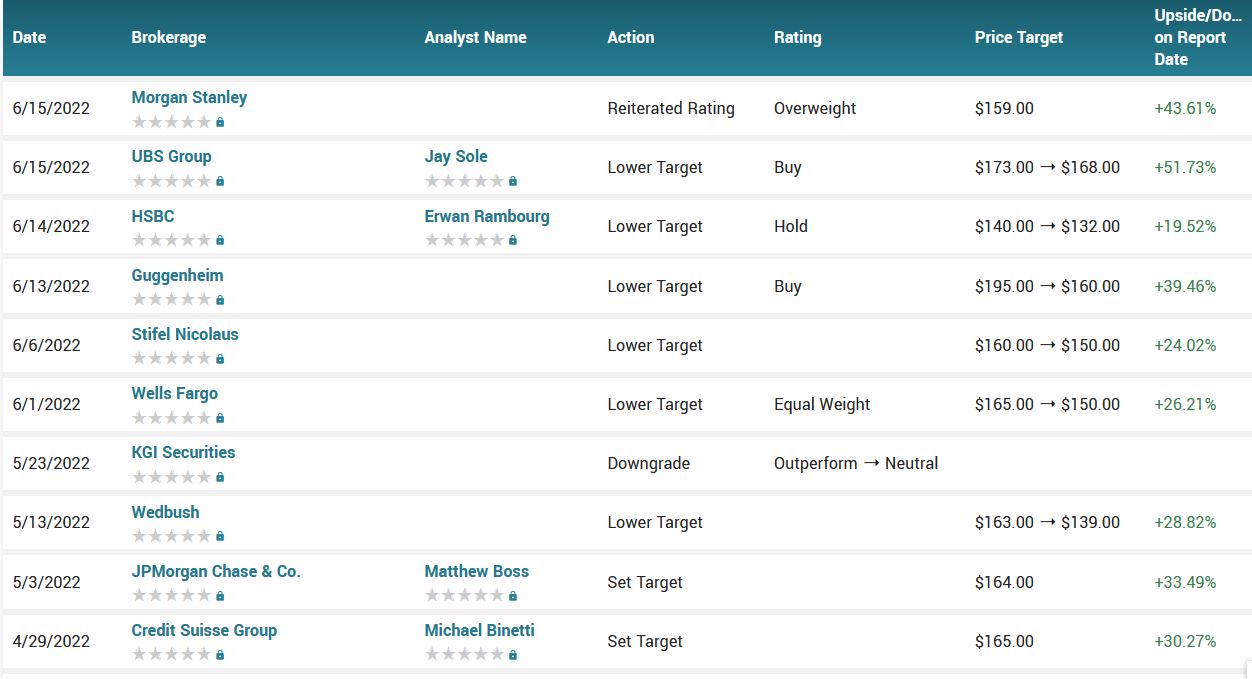Viewport: 1252px width, 679px height.
Task: Open JPMorgan Chase & Co. link
Action: click(x=216, y=571)
